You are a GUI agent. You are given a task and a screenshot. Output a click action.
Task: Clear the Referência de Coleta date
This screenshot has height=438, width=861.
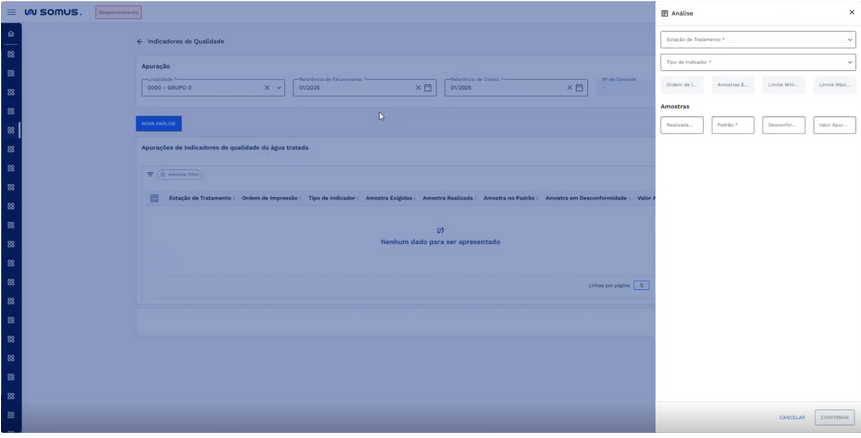pos(570,88)
